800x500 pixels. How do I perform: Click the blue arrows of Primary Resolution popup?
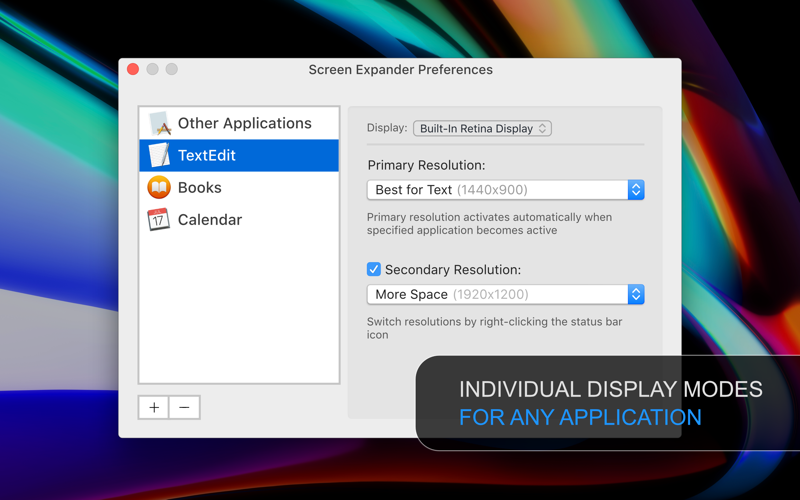[x=636, y=190]
